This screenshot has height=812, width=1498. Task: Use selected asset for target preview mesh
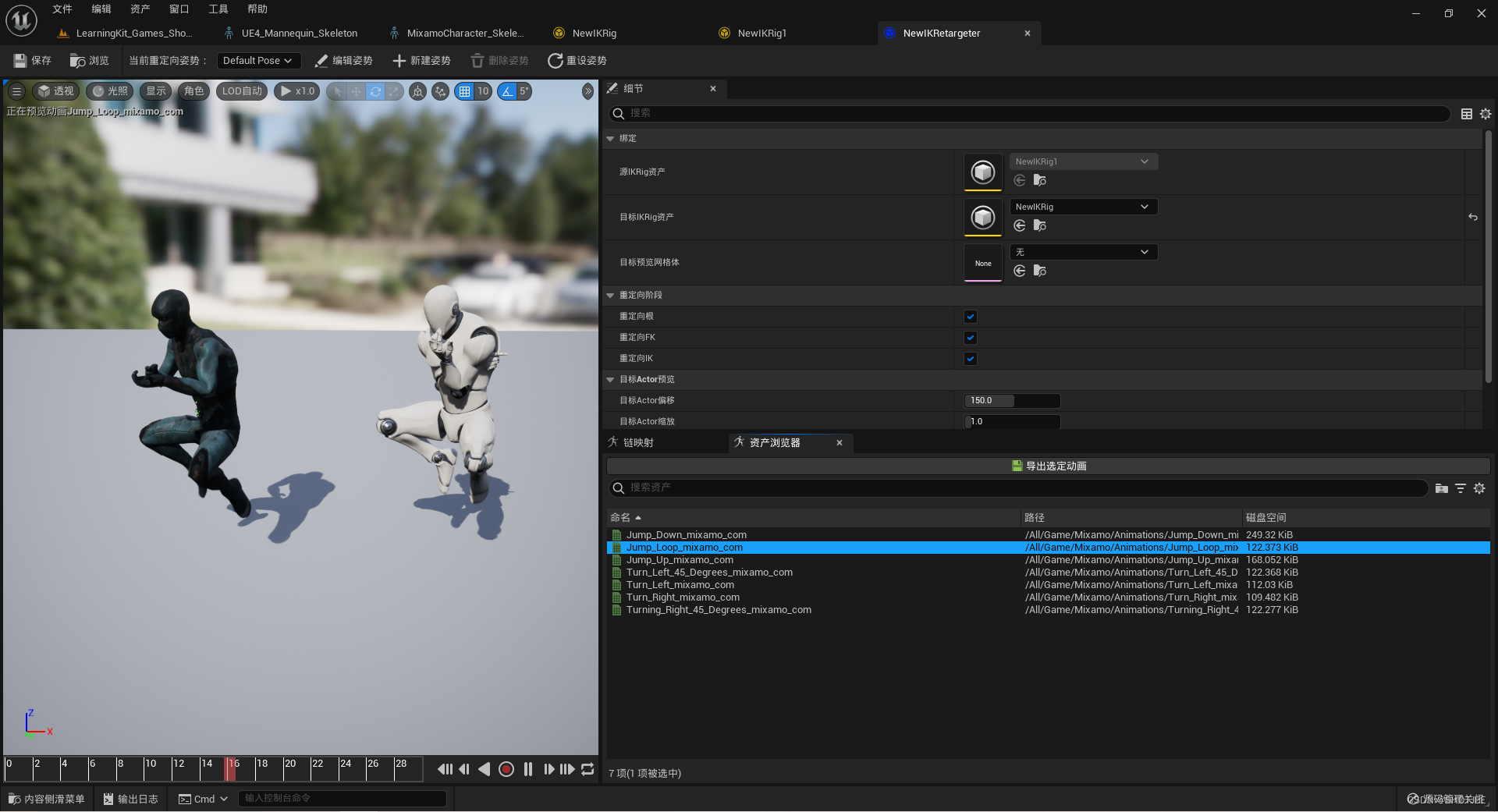1020,271
